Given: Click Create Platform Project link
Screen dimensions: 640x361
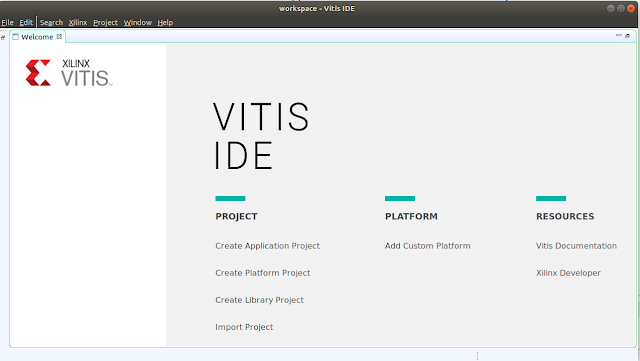Looking at the screenshot, I should click(262, 273).
